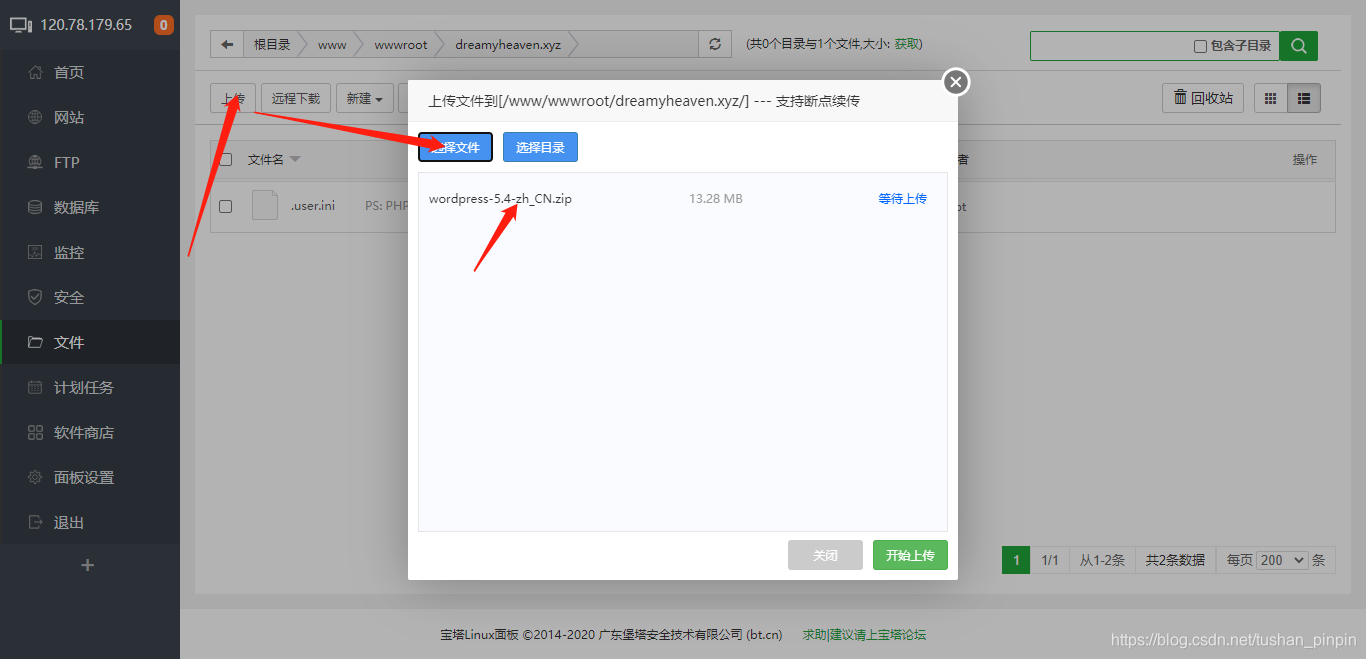Viewport: 1366px width, 659px height.
Task: Close the upload dialog with the X
Action: pyautogui.click(x=956, y=82)
